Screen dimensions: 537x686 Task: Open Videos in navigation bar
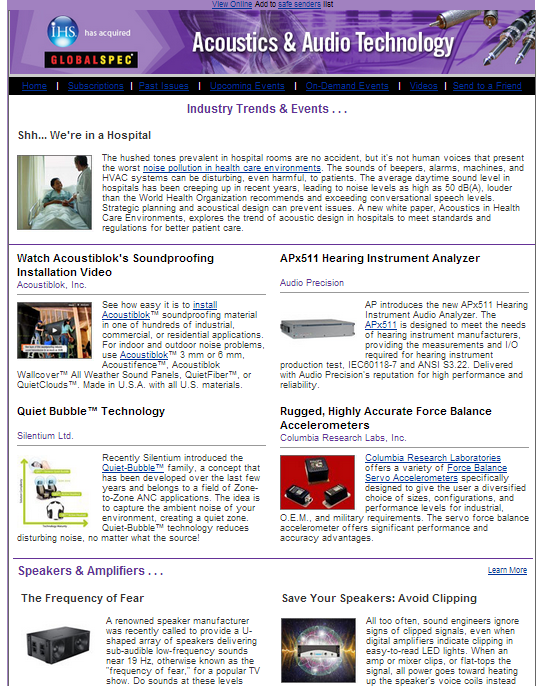(x=423, y=86)
